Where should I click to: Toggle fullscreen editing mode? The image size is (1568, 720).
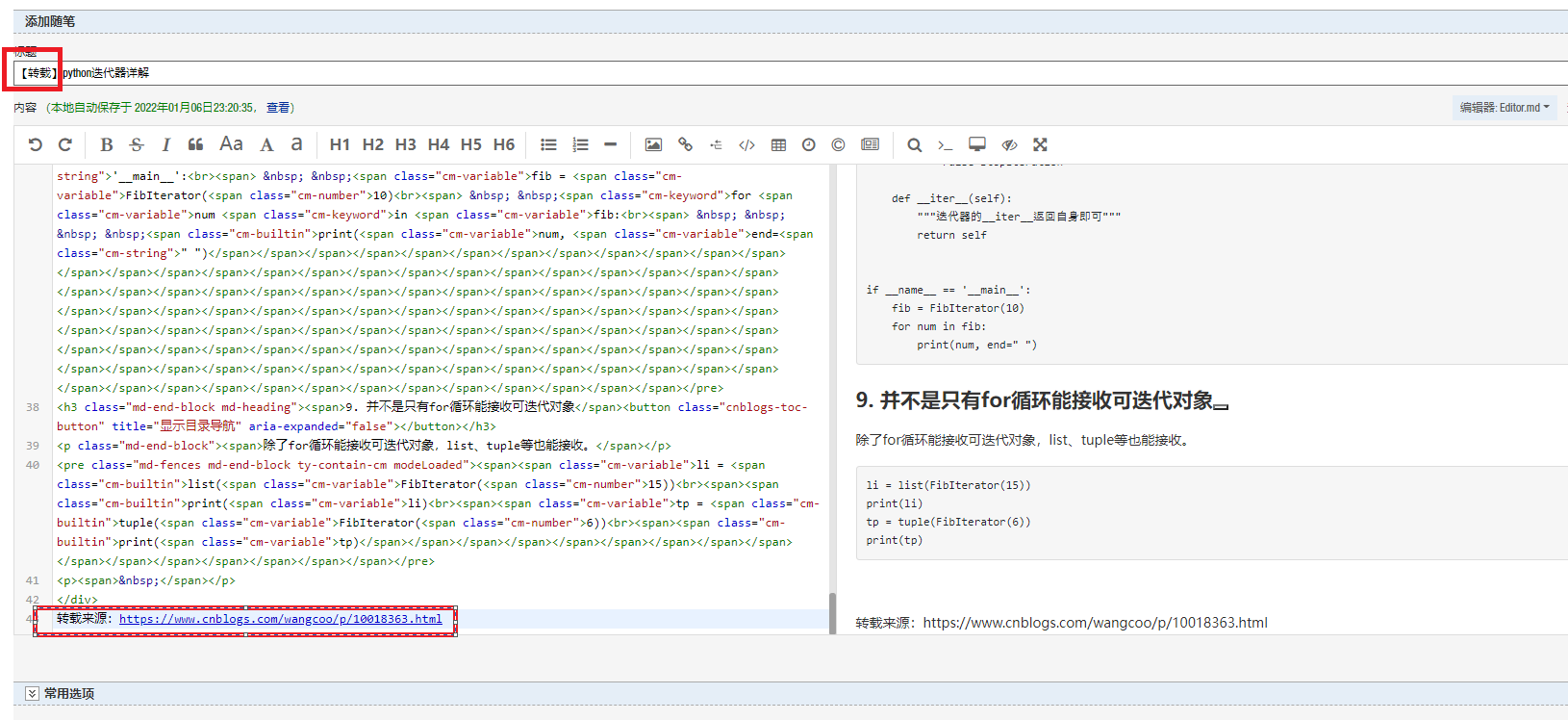click(x=1040, y=144)
